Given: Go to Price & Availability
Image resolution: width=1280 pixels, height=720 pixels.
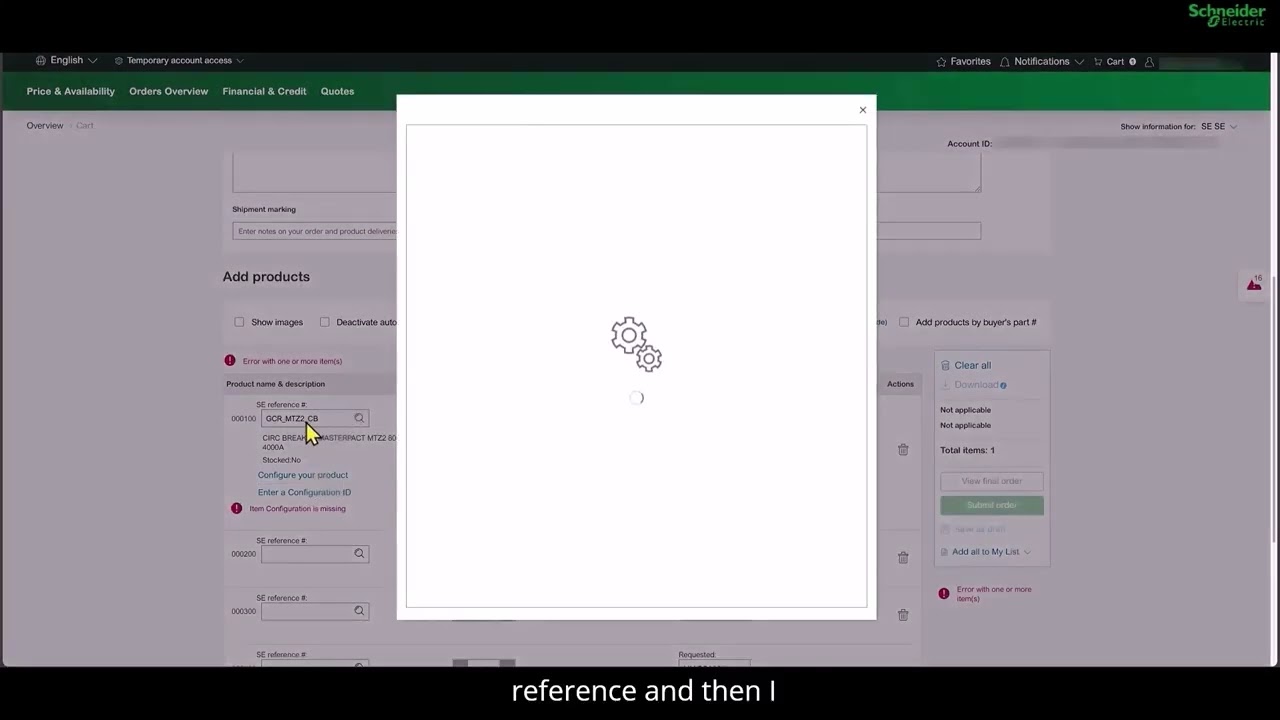Looking at the screenshot, I should (71, 91).
